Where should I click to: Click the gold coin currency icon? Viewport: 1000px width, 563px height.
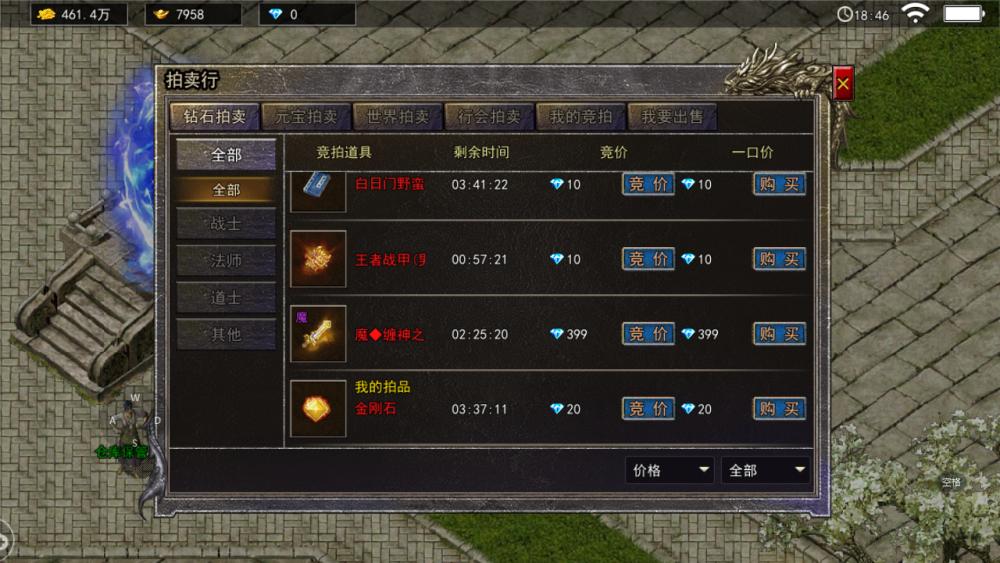click(46, 14)
